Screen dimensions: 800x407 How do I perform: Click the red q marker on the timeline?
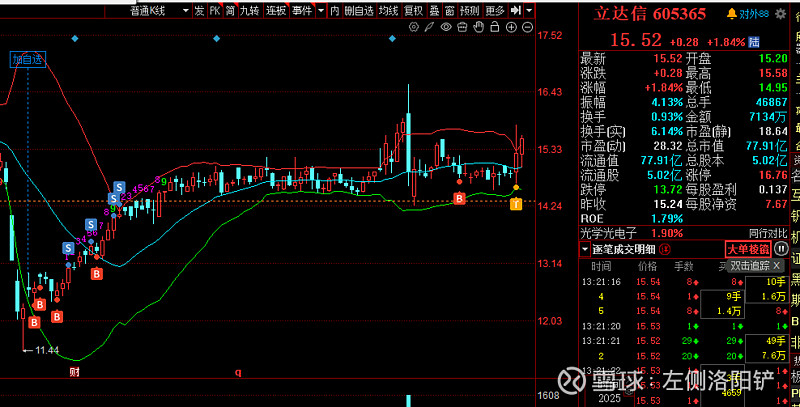pyautogui.click(x=238, y=373)
